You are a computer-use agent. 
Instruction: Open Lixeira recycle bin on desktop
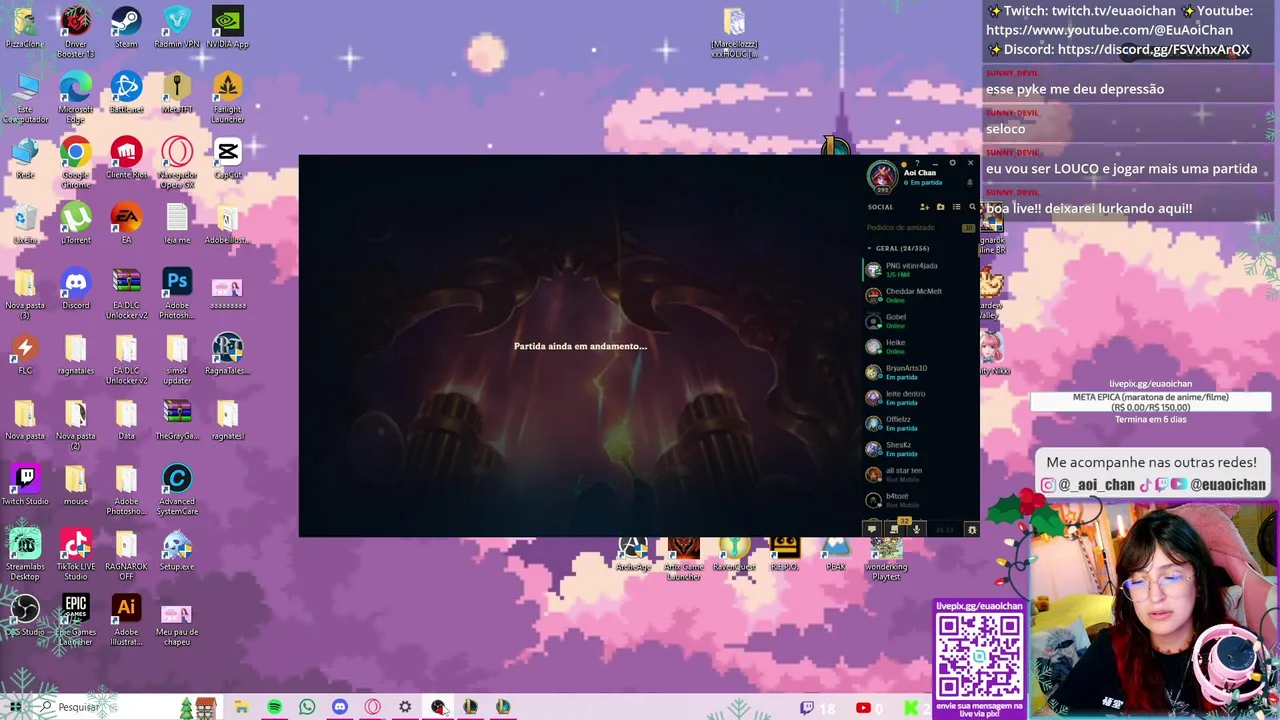(25, 223)
